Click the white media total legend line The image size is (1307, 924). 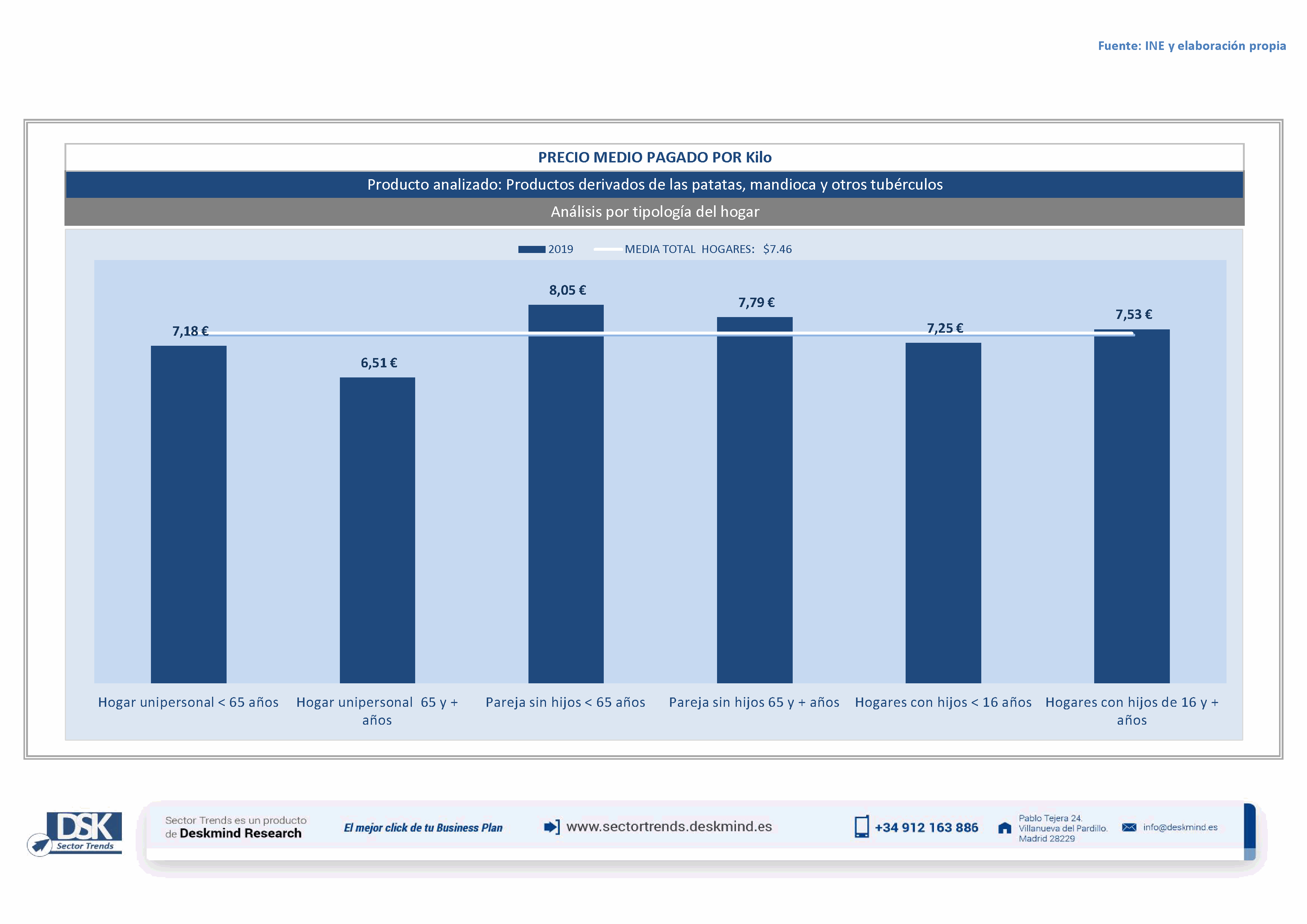[x=607, y=249]
